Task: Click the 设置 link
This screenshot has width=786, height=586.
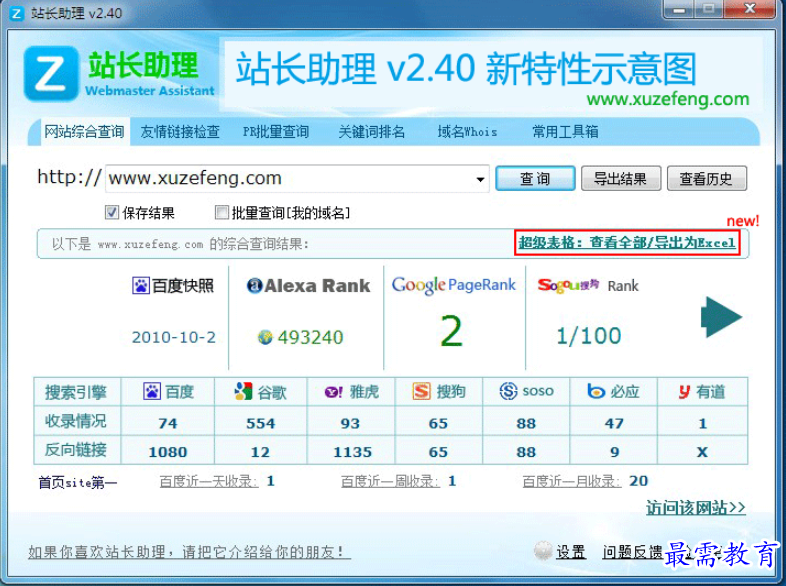Action: [570, 552]
